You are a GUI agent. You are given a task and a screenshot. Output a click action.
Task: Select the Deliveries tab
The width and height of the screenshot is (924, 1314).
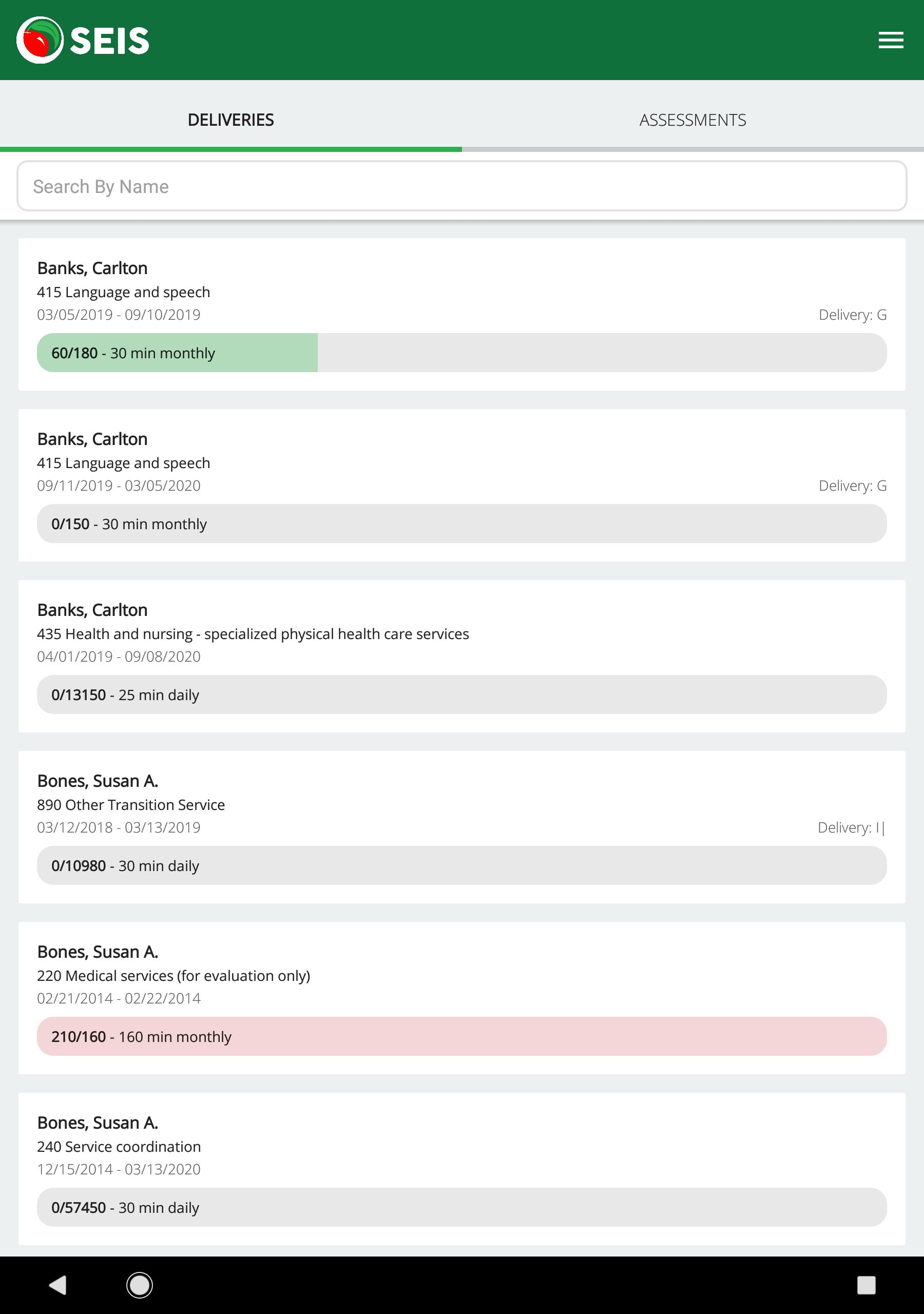tap(230, 120)
